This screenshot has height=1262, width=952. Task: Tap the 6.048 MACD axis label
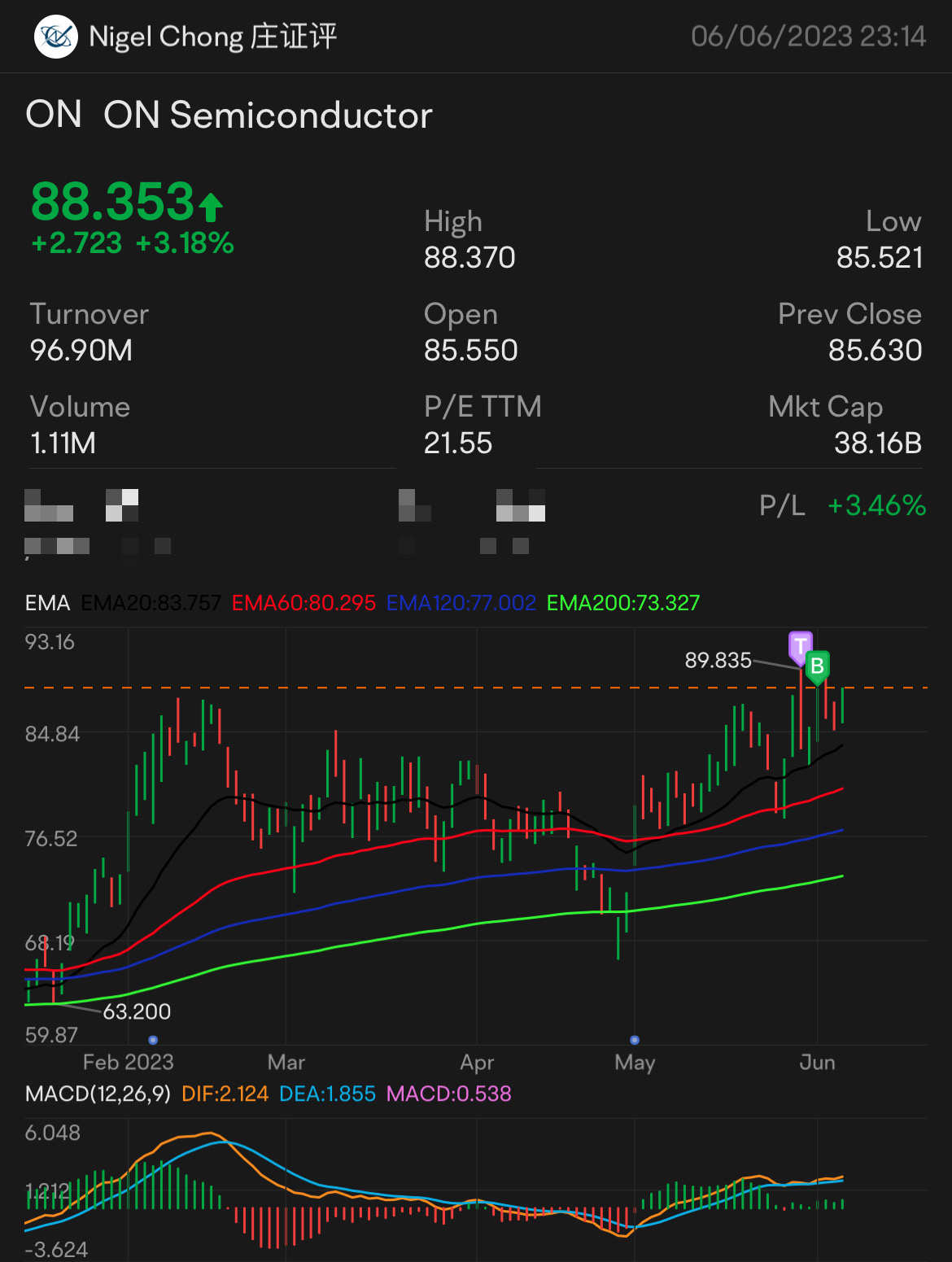point(53,1133)
